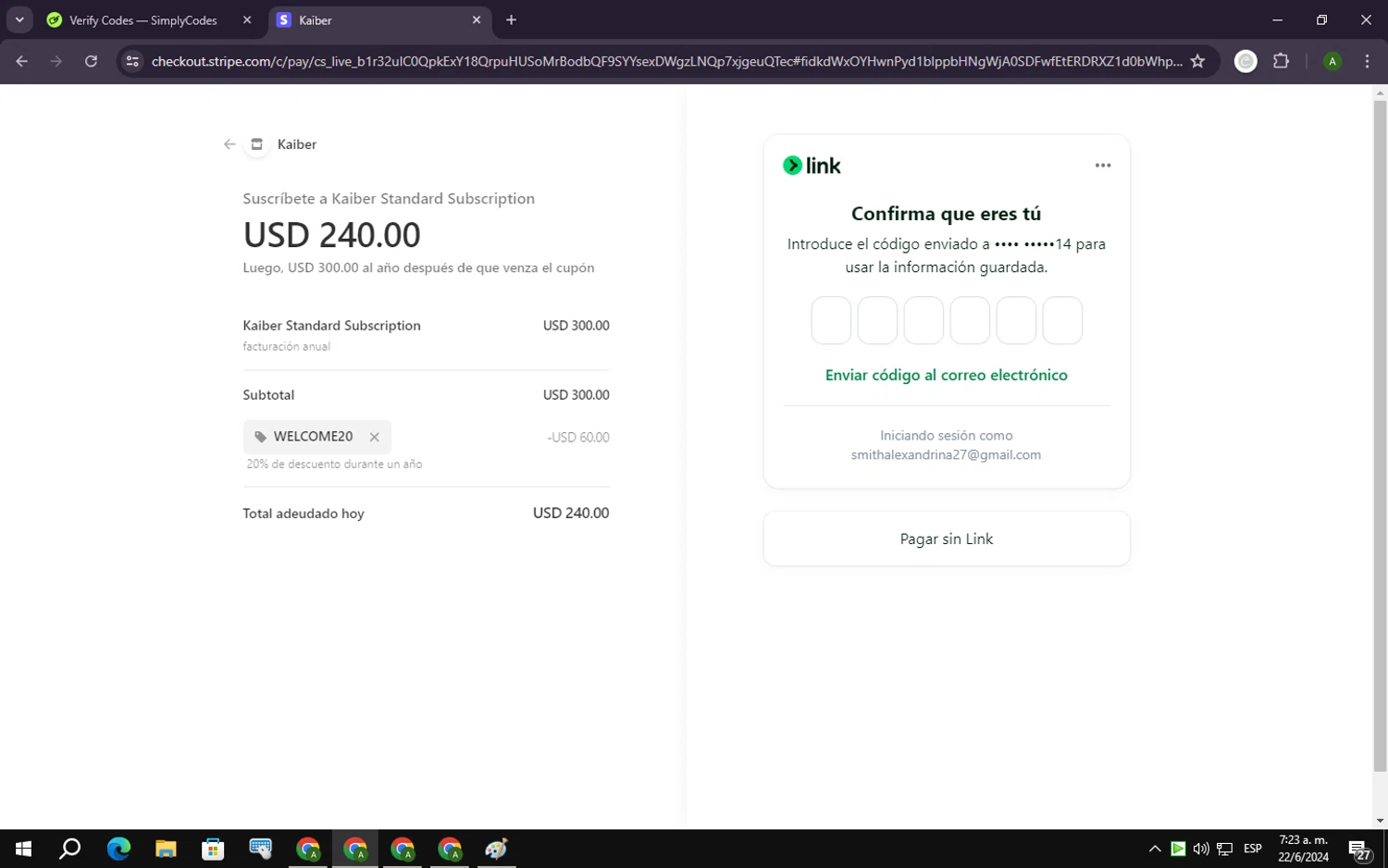Image resolution: width=1388 pixels, height=868 pixels.
Task: Open the Chrome three-dot menu
Action: click(1367, 61)
